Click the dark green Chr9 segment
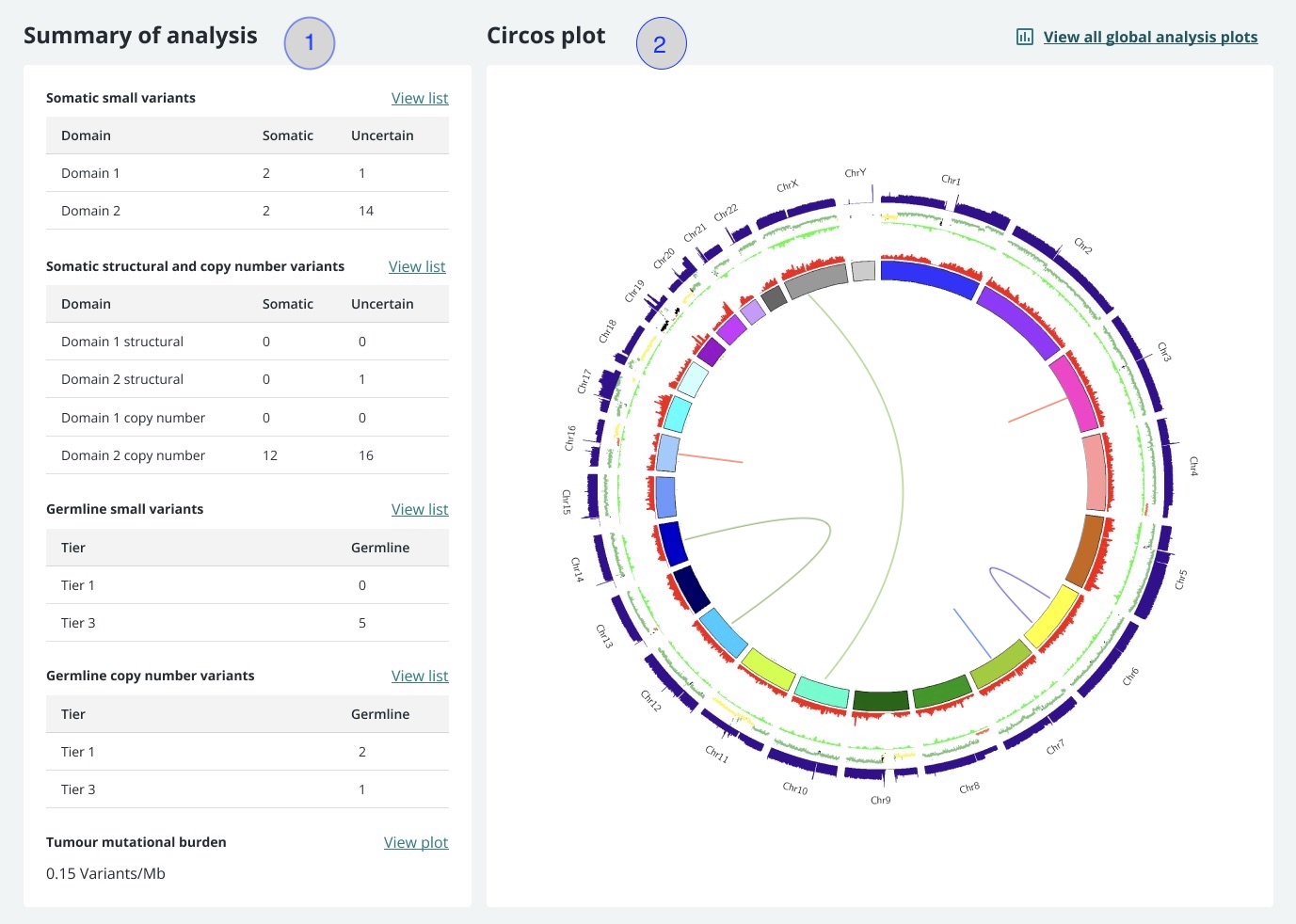1296x924 pixels. (881, 701)
